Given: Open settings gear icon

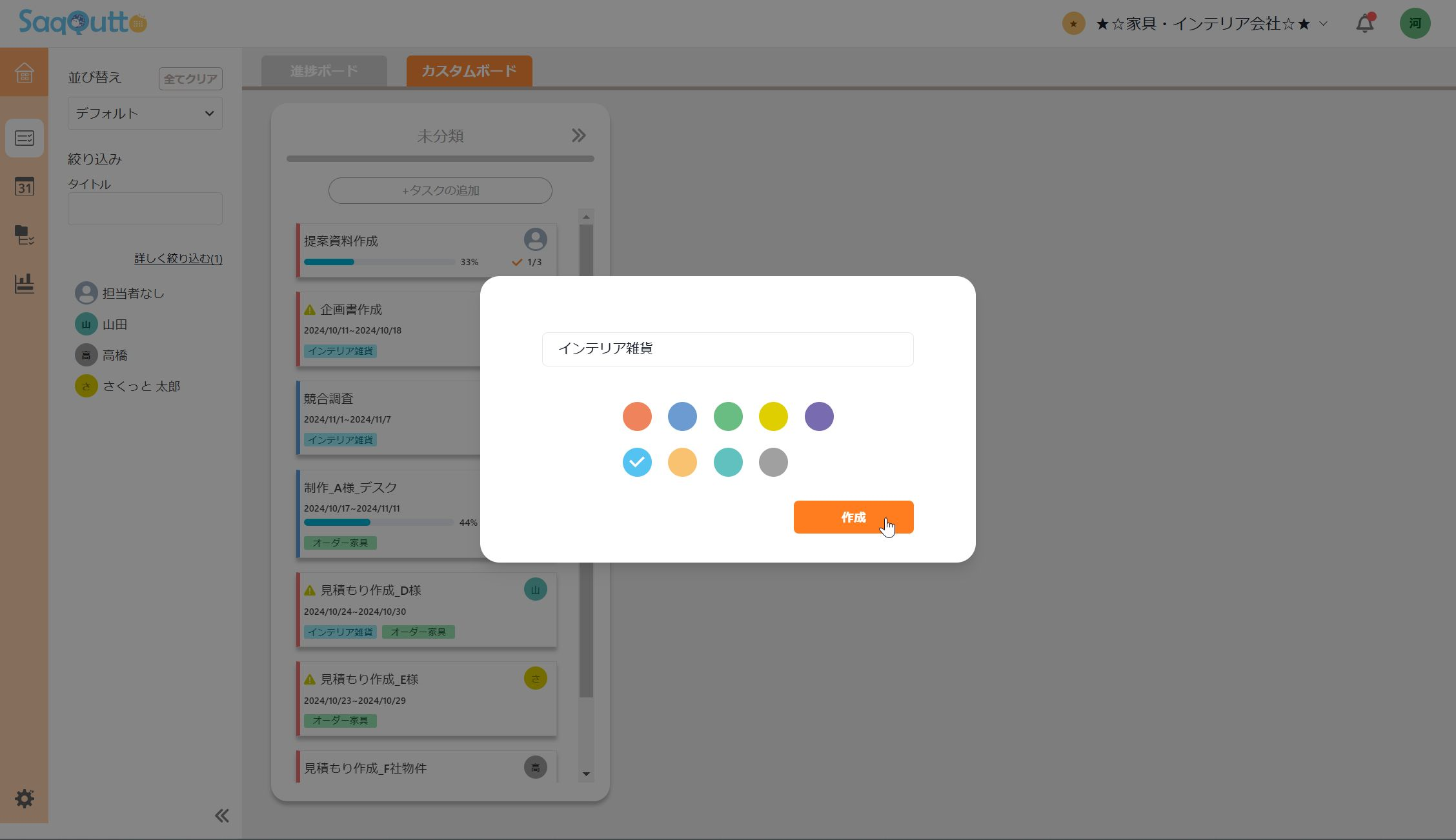Looking at the screenshot, I should 25,799.
